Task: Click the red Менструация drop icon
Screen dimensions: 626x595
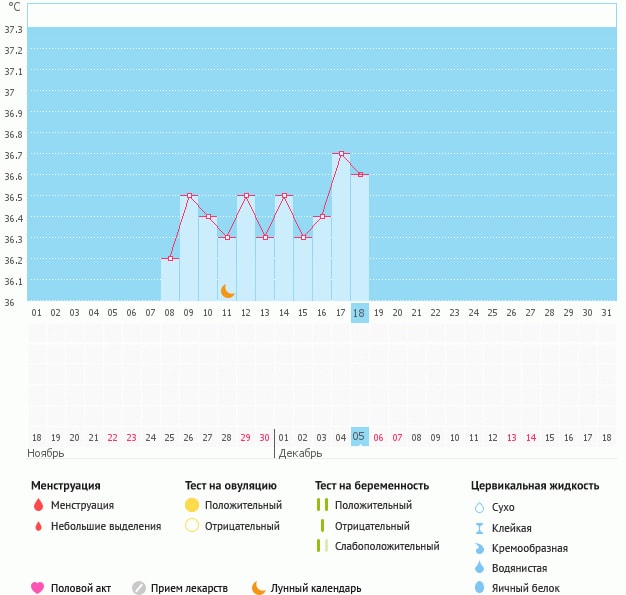Action: 37,506
